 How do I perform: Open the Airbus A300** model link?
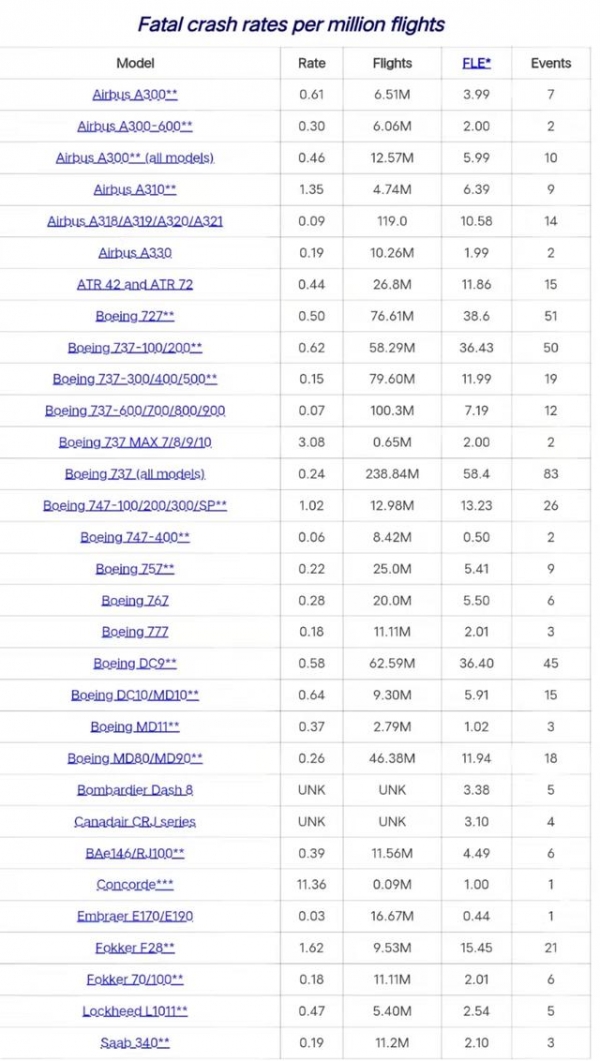[135, 95]
